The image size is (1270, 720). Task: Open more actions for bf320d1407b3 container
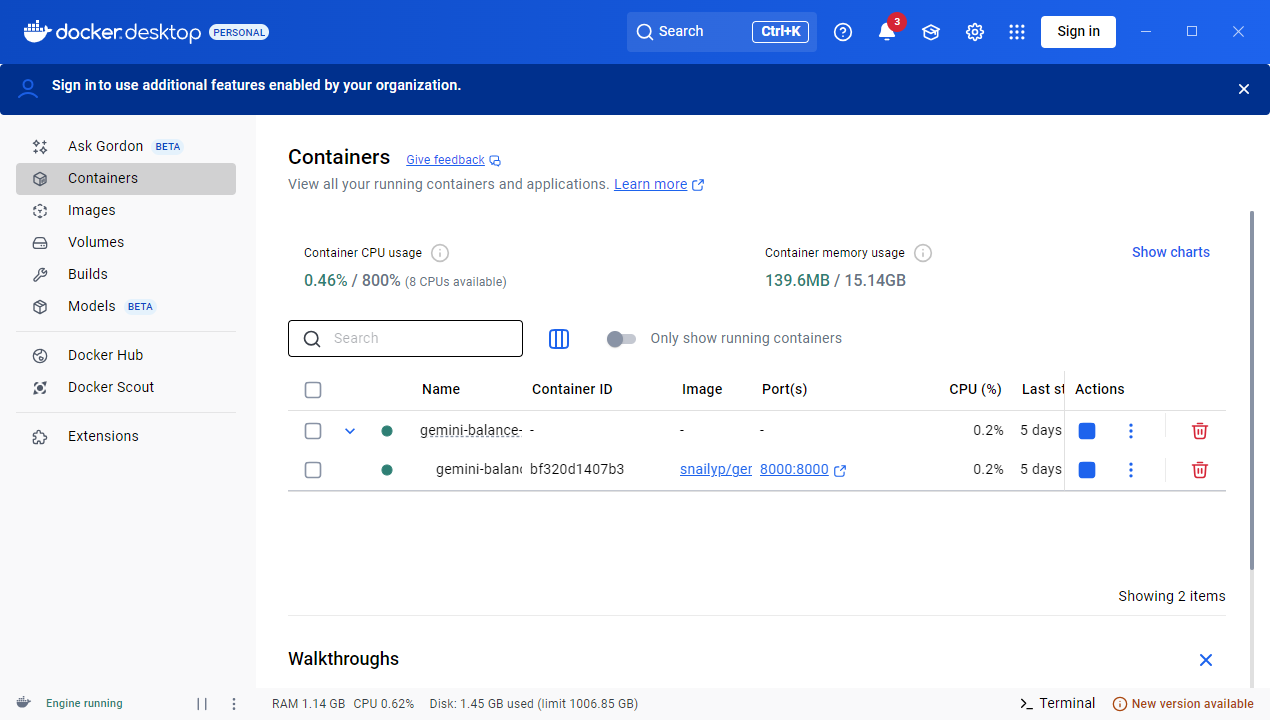click(1131, 470)
